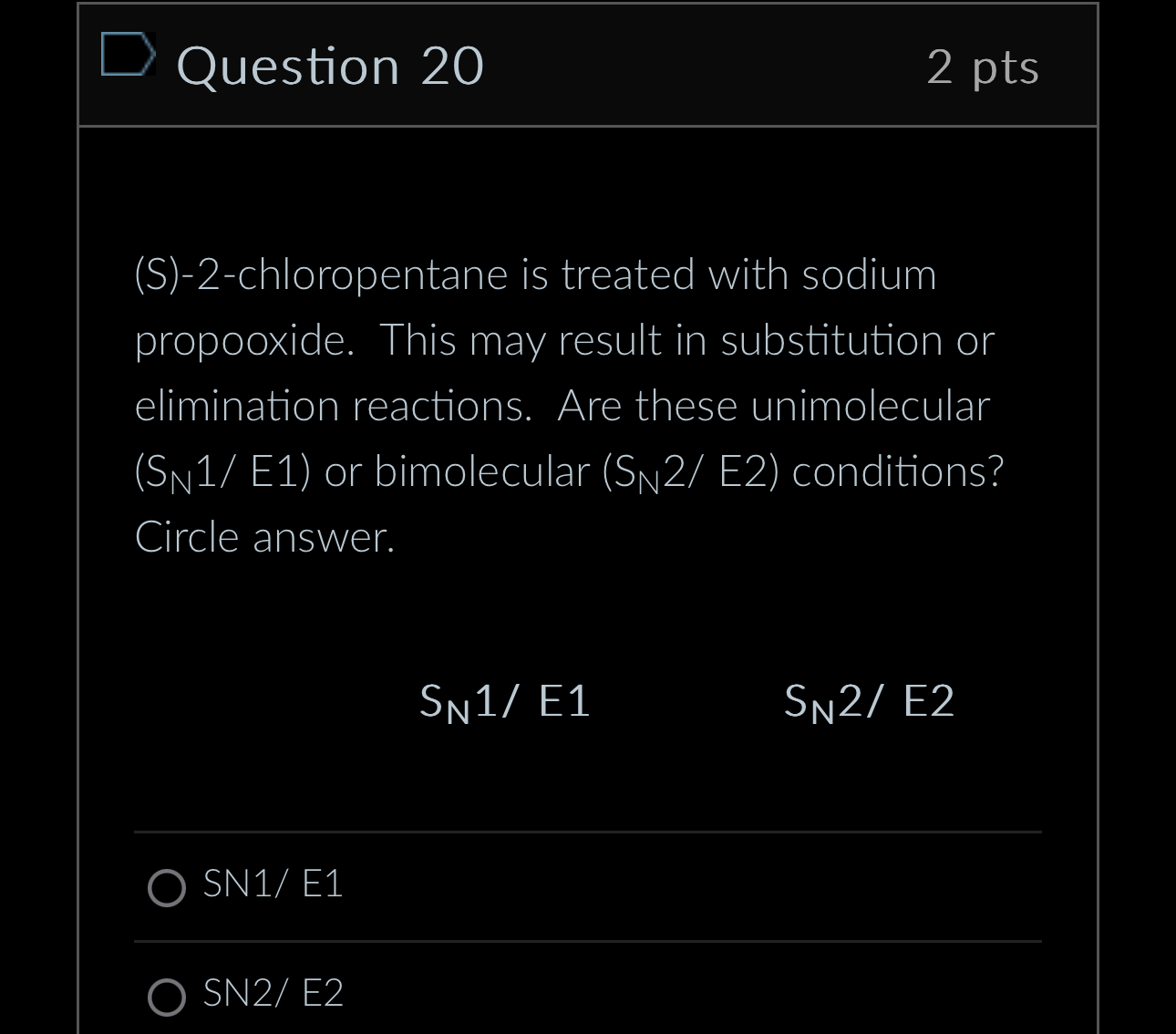Click the inline SN1/ E1 option in question
This screenshot has width=1176, height=1034.
504,700
